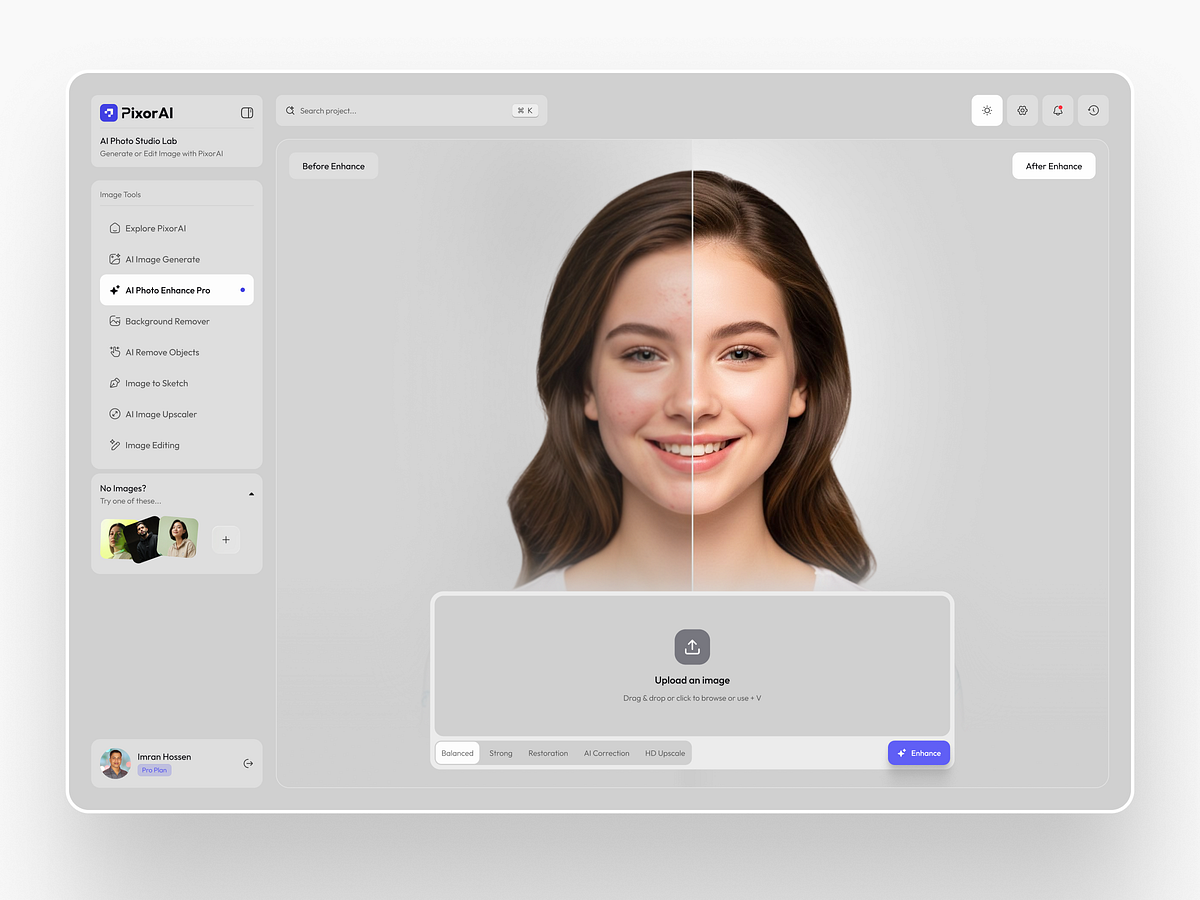Collapse the No Images section

pyautogui.click(x=251, y=494)
